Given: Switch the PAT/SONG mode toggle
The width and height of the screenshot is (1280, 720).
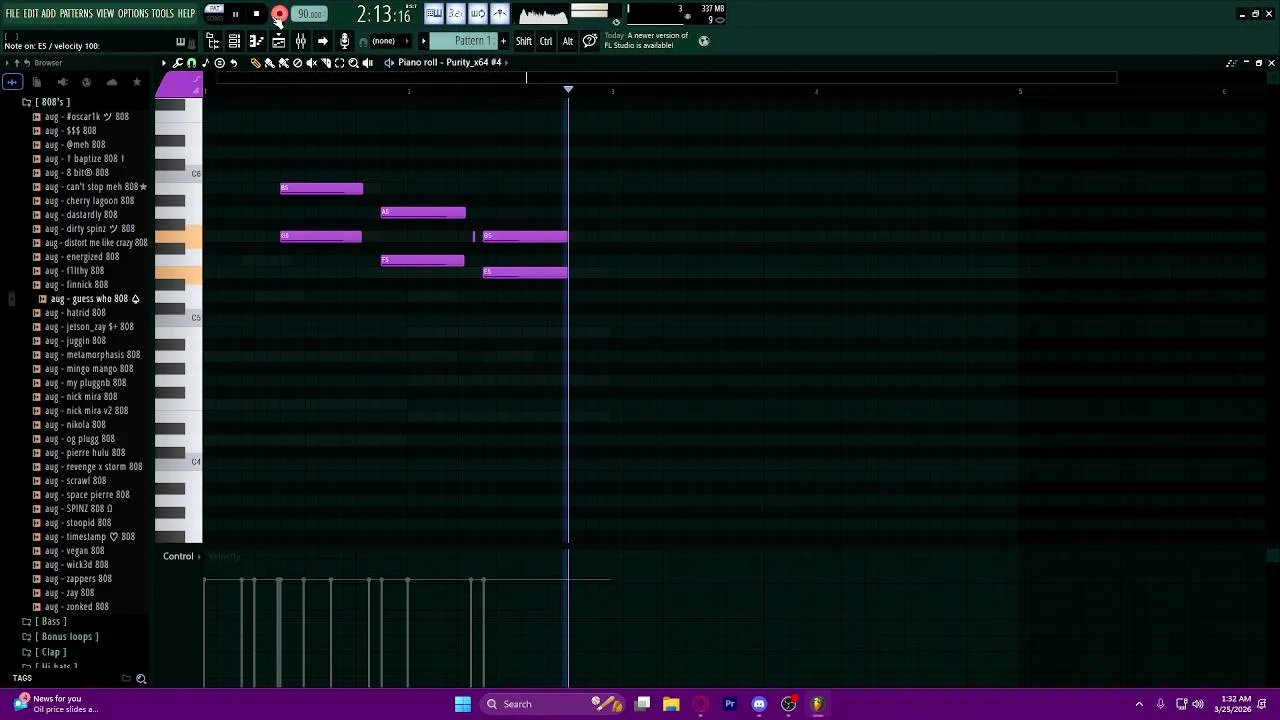Looking at the screenshot, I should (x=215, y=14).
